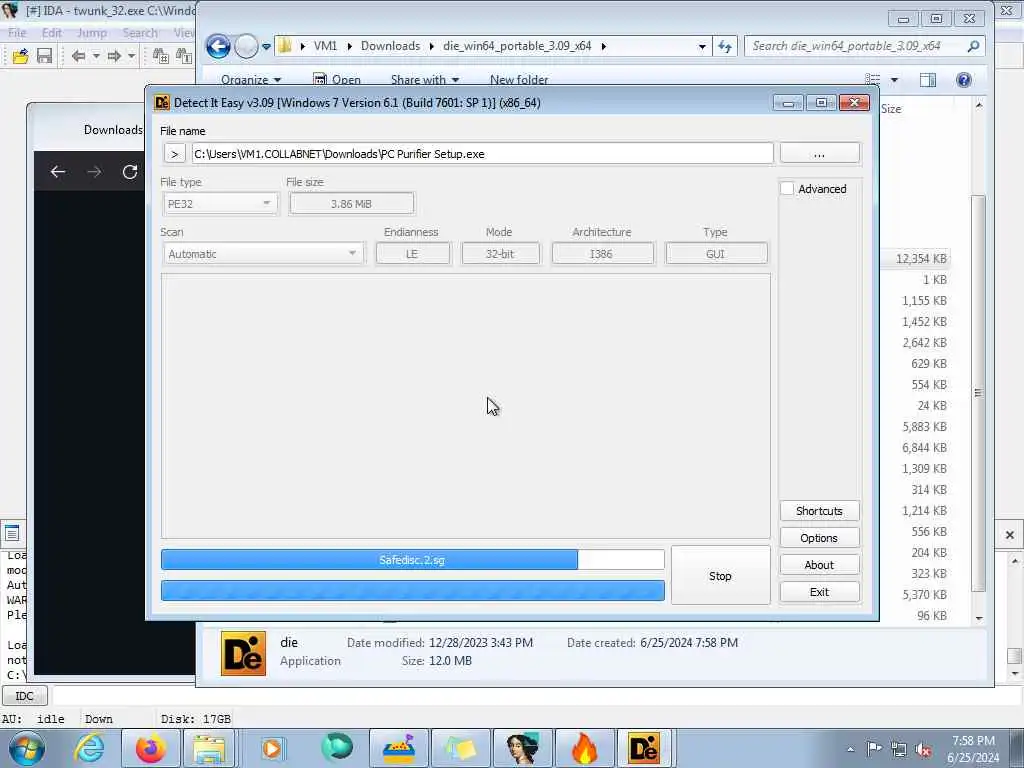The height and width of the screenshot is (768, 1024).
Task: Click the 32-bit mode field
Action: point(500,254)
